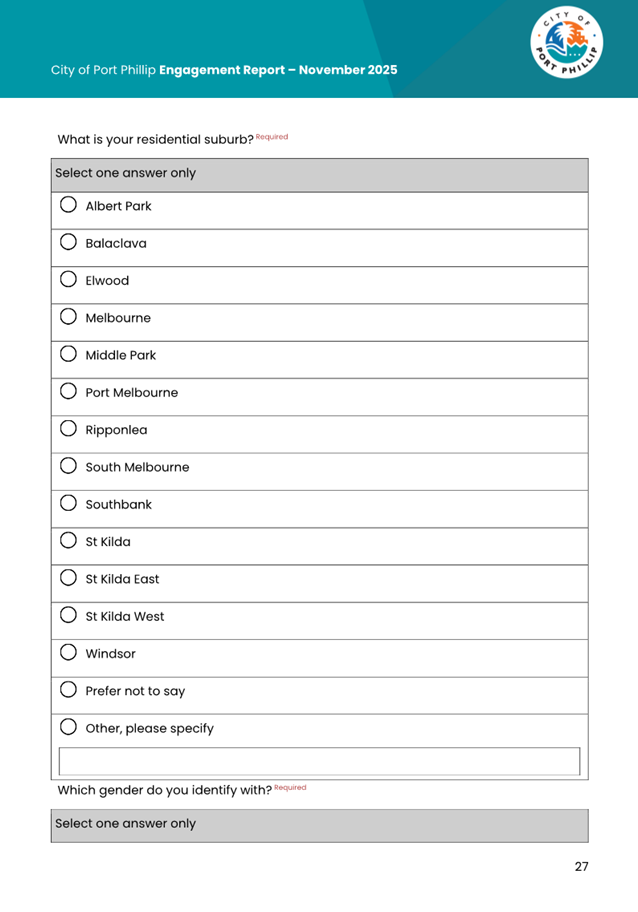Select St Kilda East radio button
This screenshot has width=638, height=912.
[69, 579]
